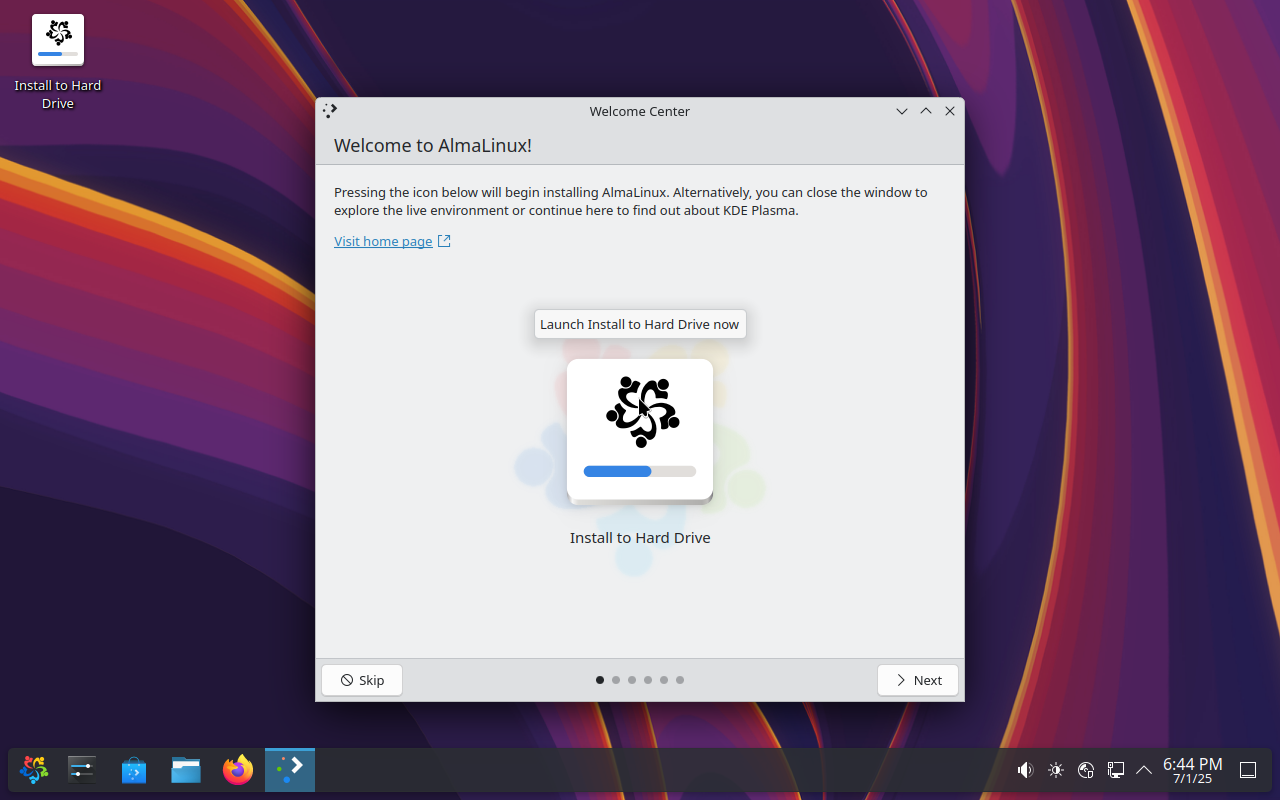Open System Settings from the taskbar

[x=82, y=770]
